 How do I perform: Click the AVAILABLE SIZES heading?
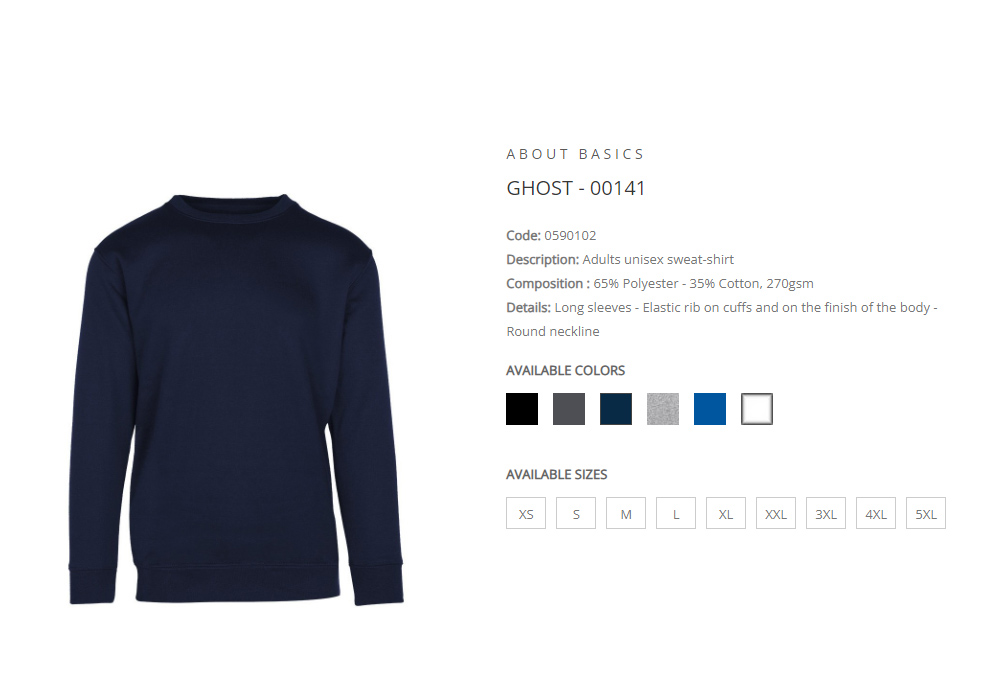click(557, 474)
